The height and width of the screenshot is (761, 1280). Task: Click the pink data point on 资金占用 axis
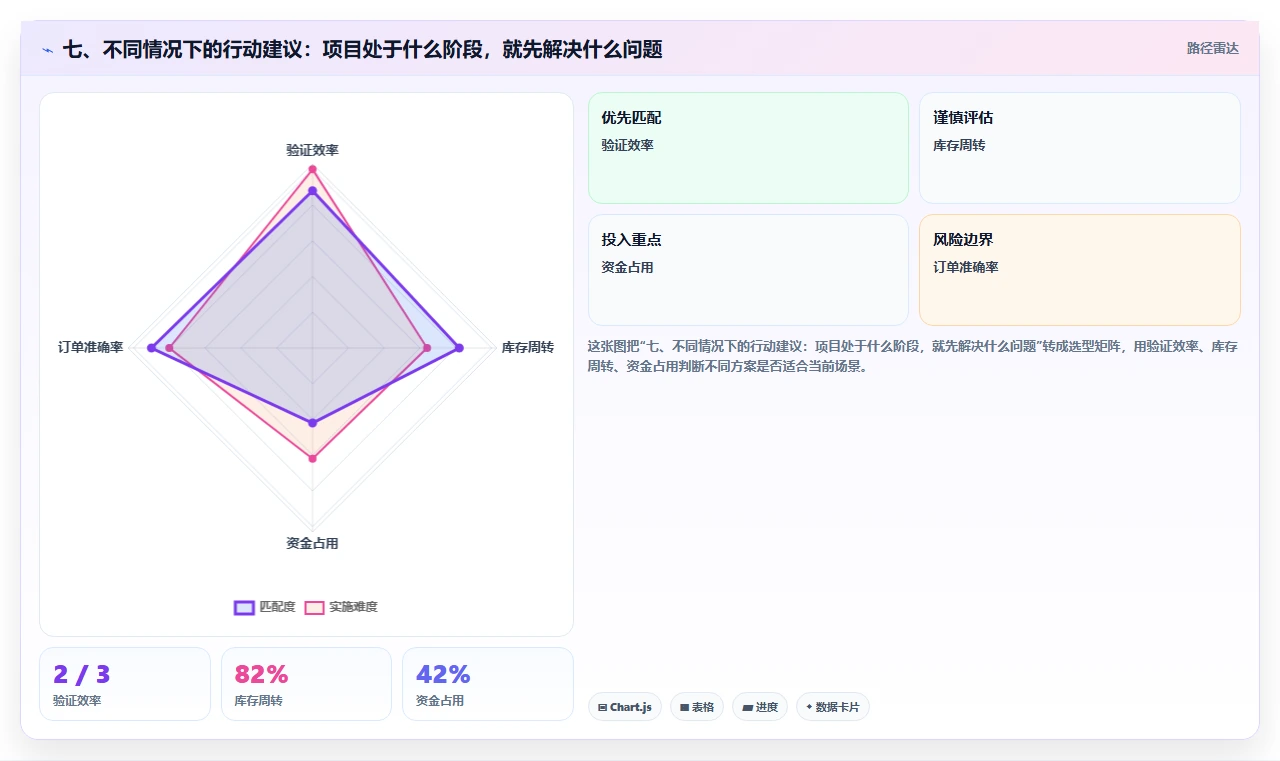312,458
